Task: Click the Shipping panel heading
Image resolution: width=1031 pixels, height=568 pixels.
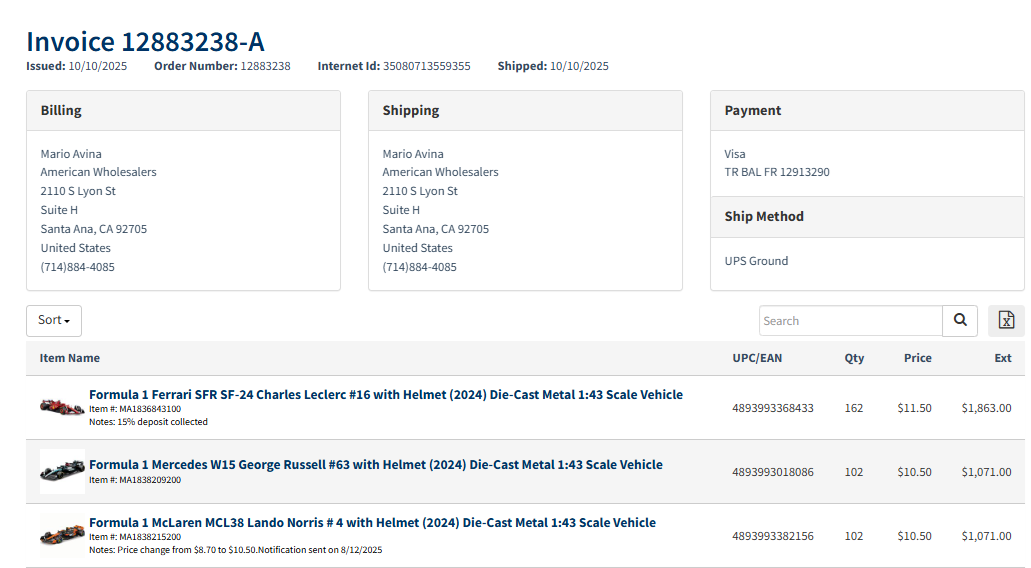Action: [411, 110]
